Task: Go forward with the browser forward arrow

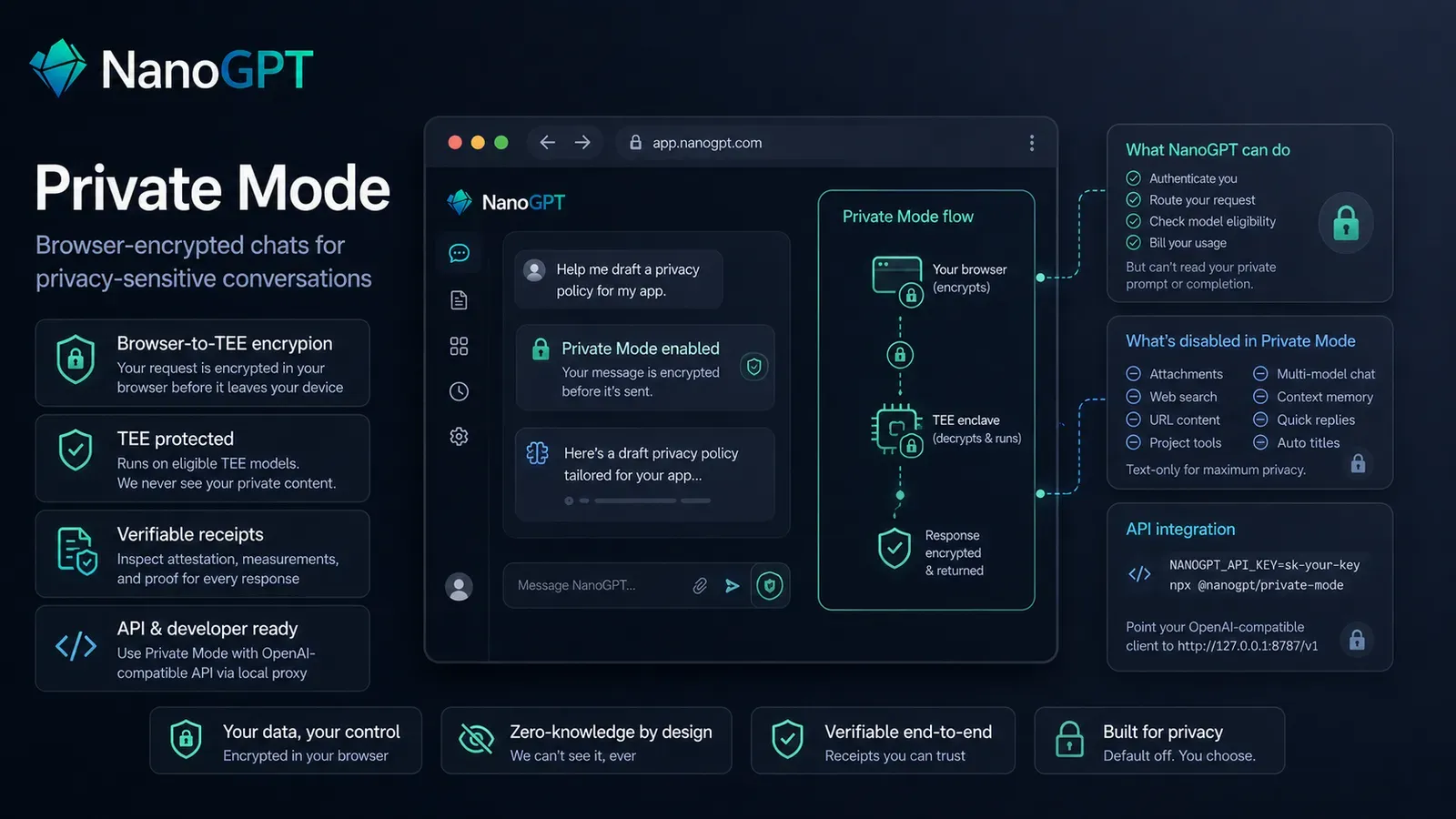Action: 582,143
